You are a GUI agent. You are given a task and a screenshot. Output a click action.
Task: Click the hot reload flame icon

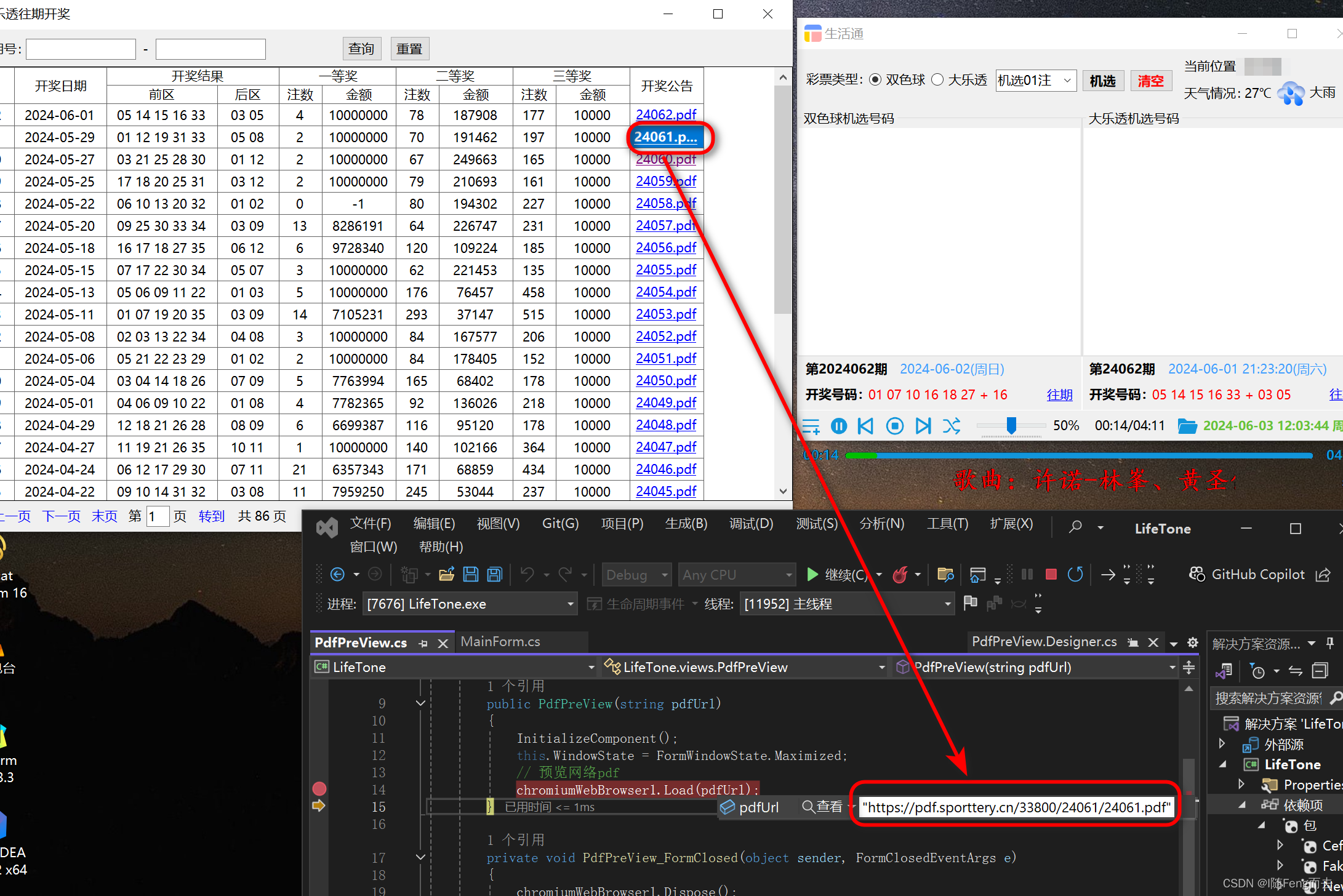[x=900, y=574]
